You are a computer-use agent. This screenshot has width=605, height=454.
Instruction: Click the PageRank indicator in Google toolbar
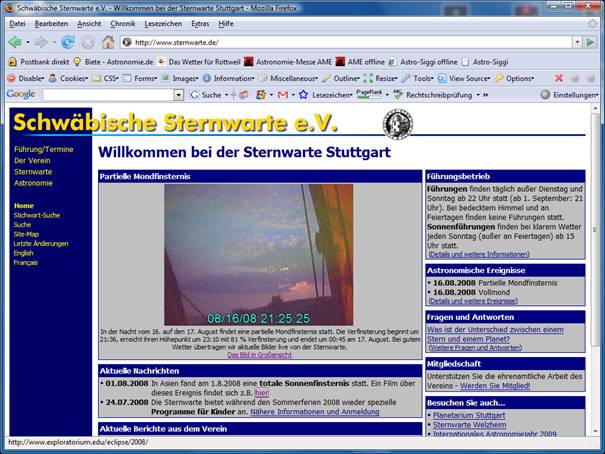click(x=369, y=94)
